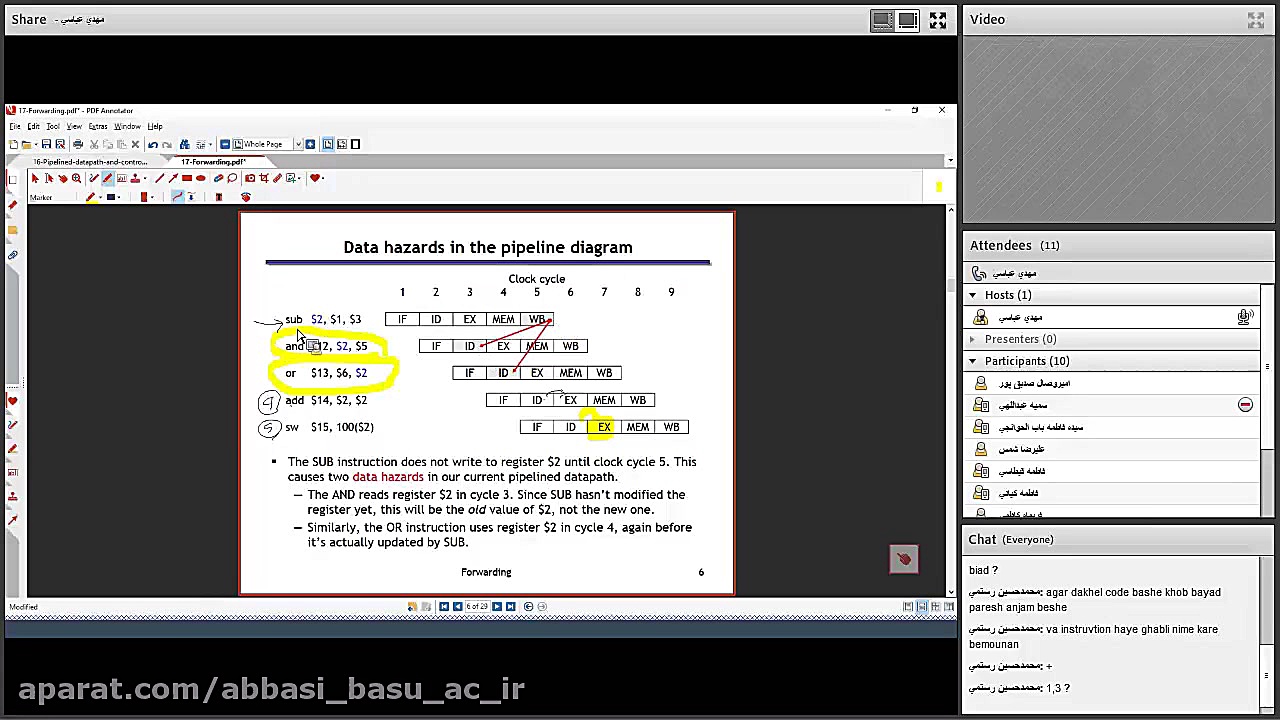1280x720 pixels.
Task: Click the marker color swatch
Action: point(90,197)
